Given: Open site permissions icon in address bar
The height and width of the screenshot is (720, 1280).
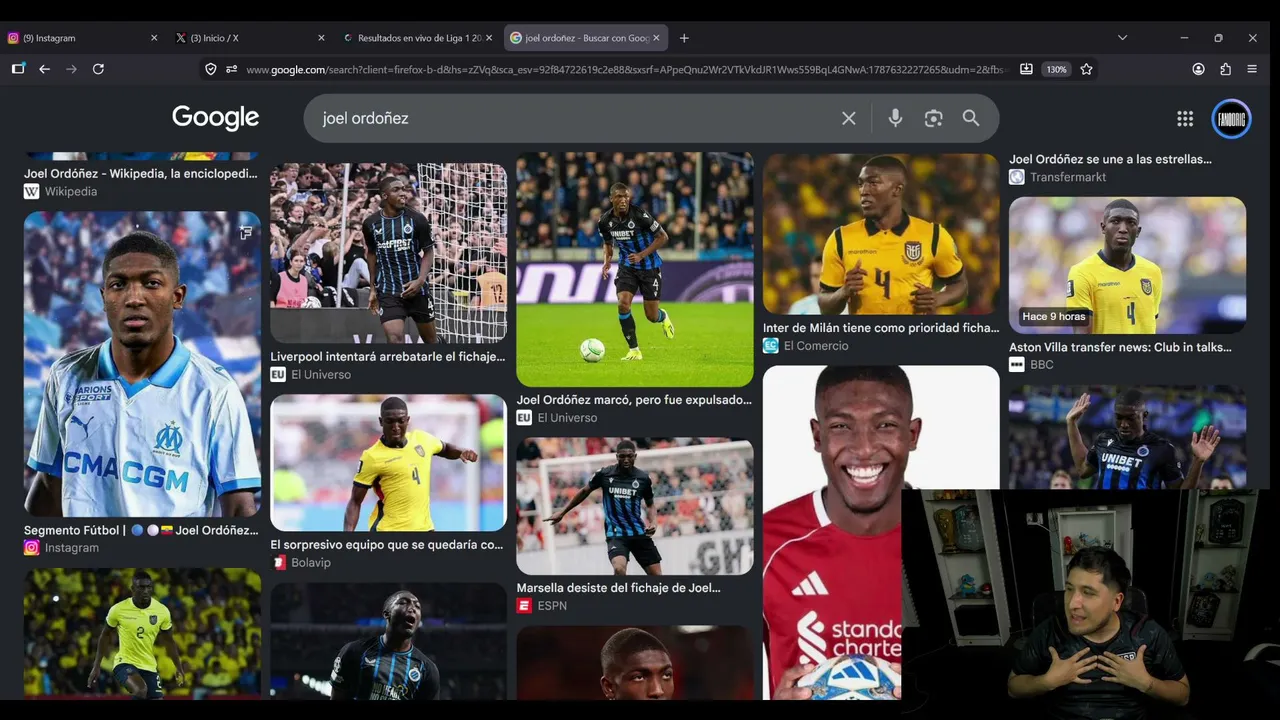Looking at the screenshot, I should (231, 69).
